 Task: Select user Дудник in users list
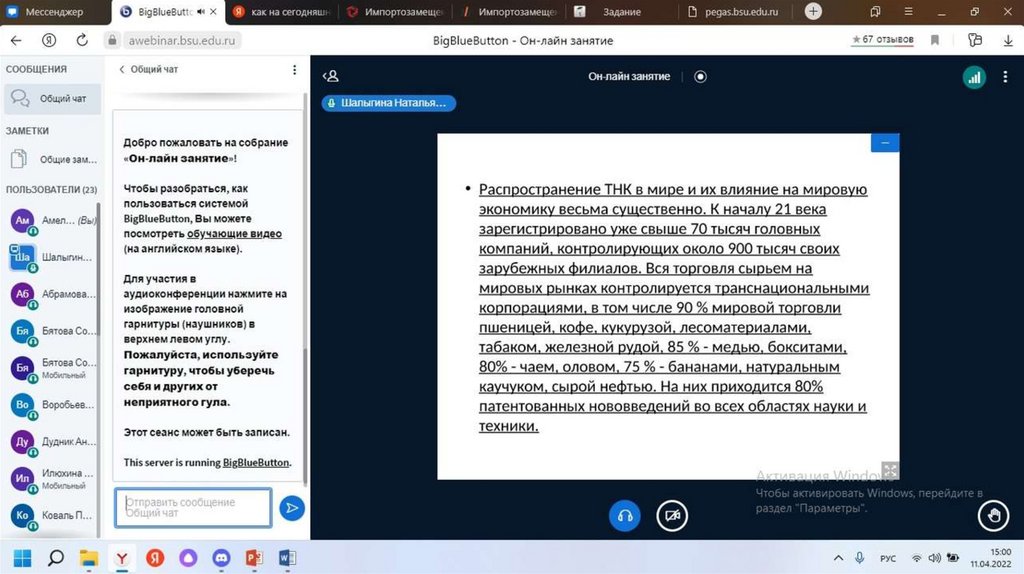click(52, 441)
